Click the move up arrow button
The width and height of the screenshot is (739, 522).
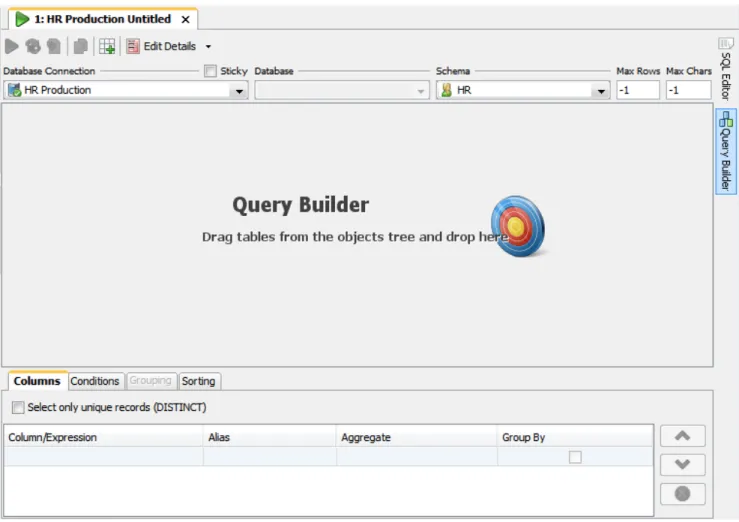682,436
